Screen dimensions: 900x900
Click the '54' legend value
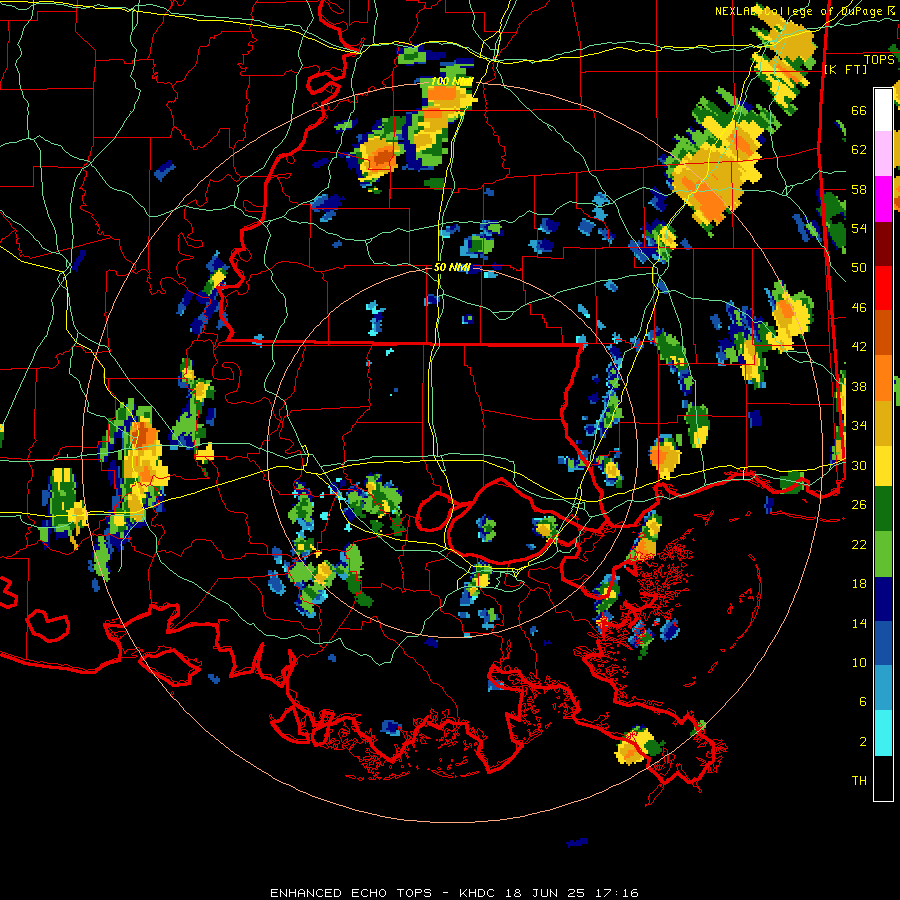859,228
